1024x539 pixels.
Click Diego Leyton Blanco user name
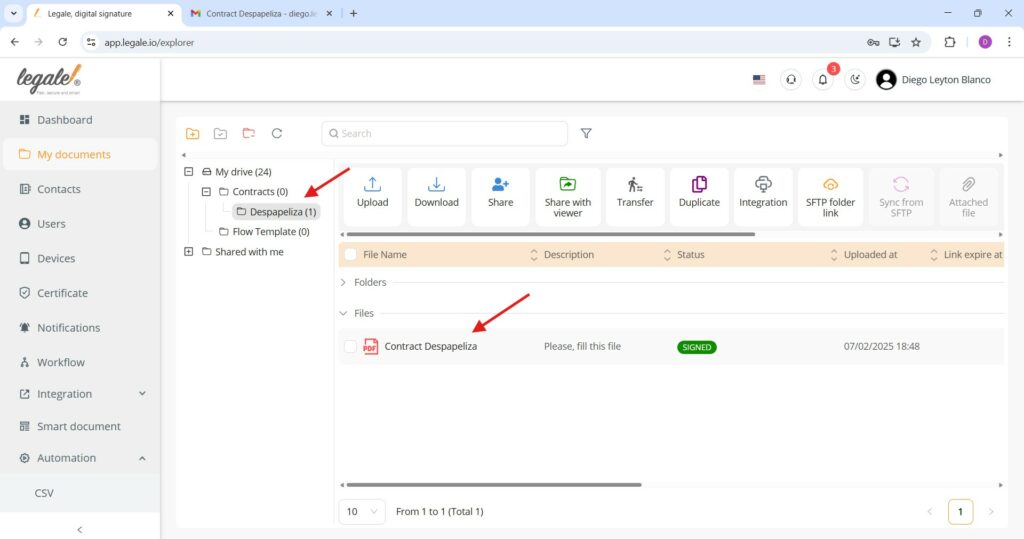tap(946, 80)
